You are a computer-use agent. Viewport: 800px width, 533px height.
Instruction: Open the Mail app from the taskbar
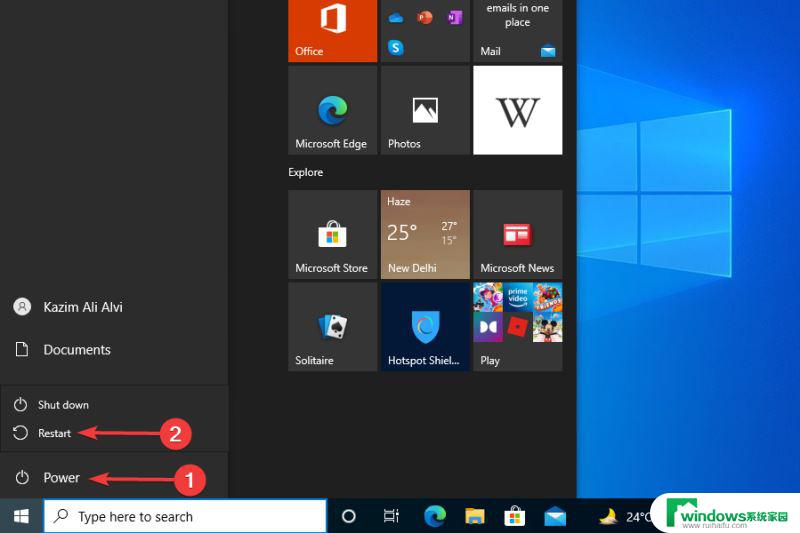point(555,516)
